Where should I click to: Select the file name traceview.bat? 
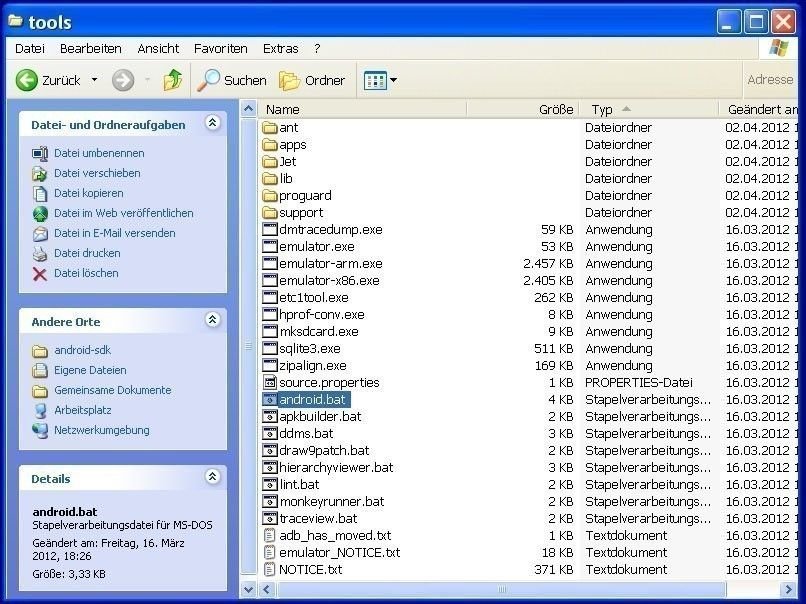[x=318, y=518]
